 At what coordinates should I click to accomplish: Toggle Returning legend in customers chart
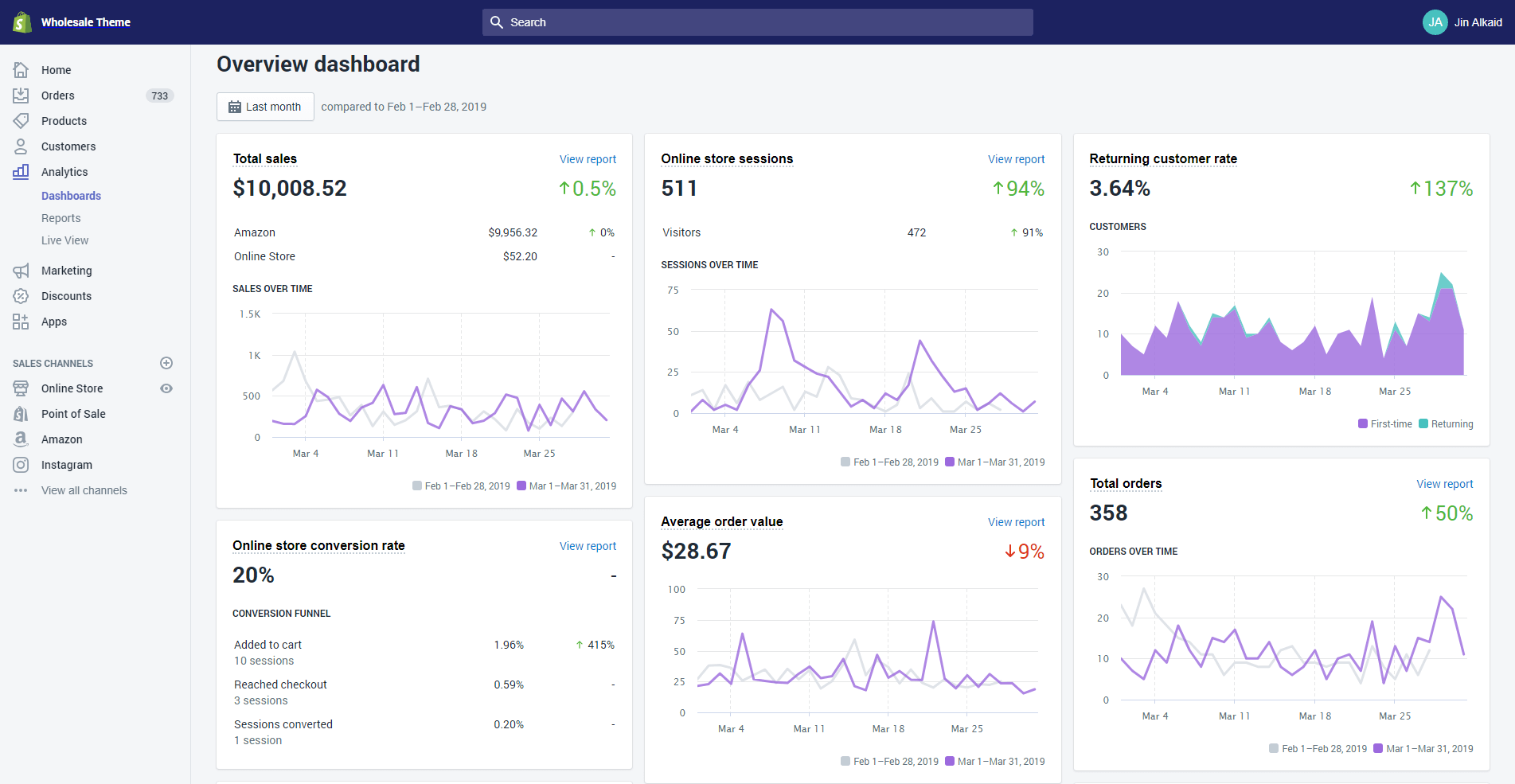[1446, 424]
